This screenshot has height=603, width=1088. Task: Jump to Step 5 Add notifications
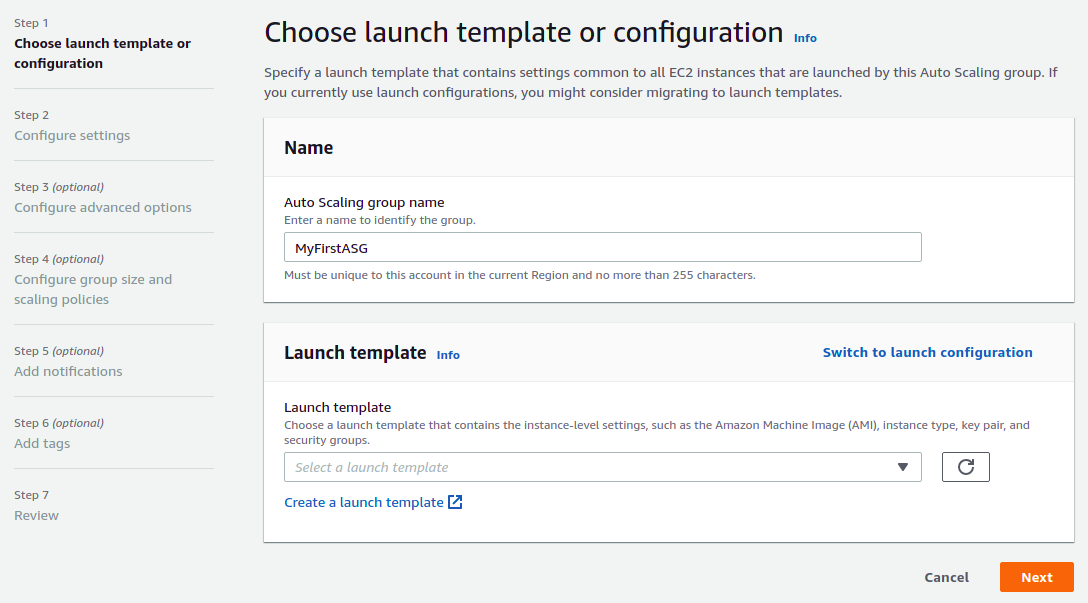point(68,371)
